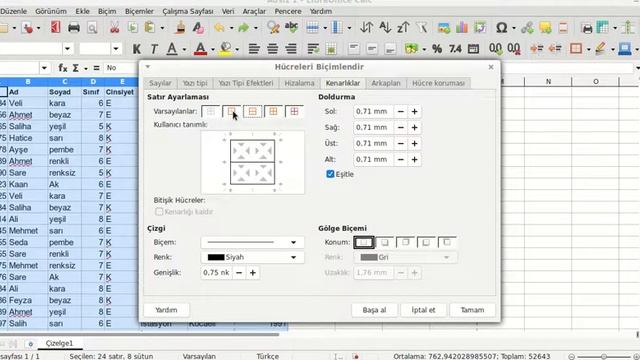Click the Üst padding input field

373,144
